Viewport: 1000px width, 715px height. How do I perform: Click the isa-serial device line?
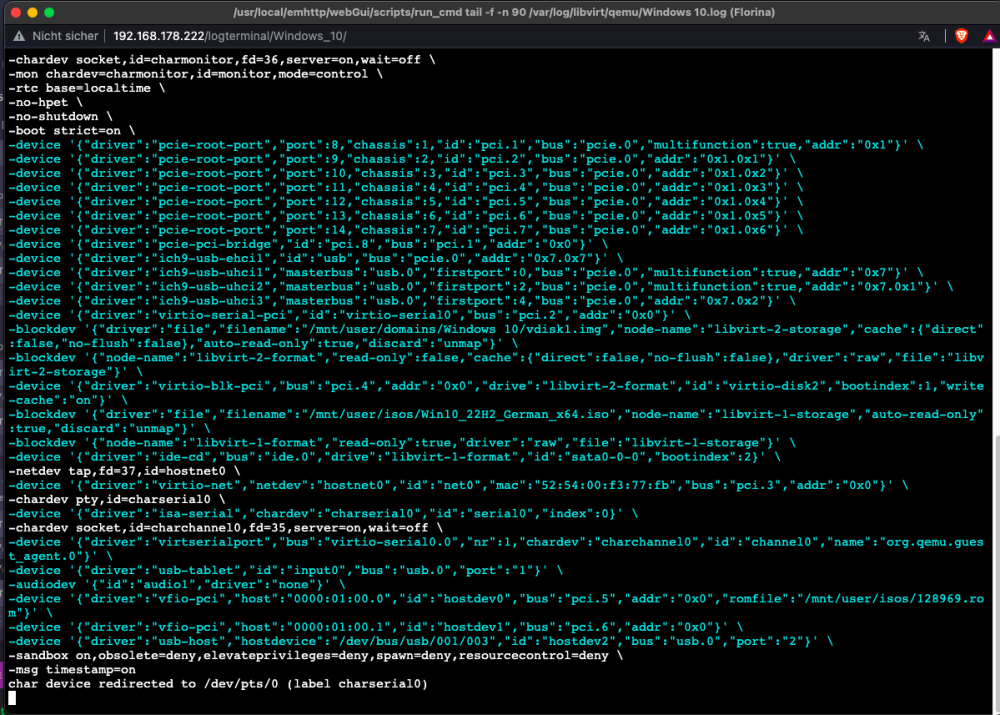click(x=323, y=513)
